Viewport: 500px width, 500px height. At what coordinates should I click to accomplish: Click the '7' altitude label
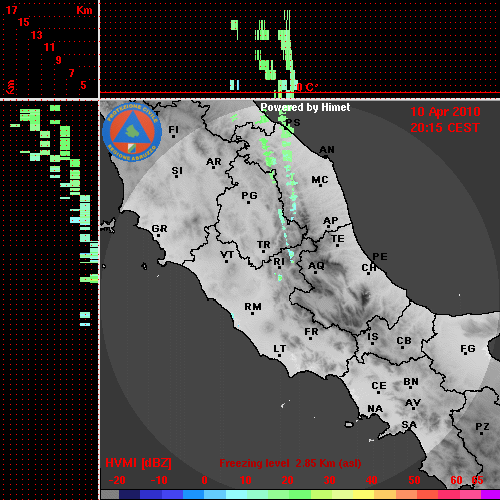click(x=71, y=73)
